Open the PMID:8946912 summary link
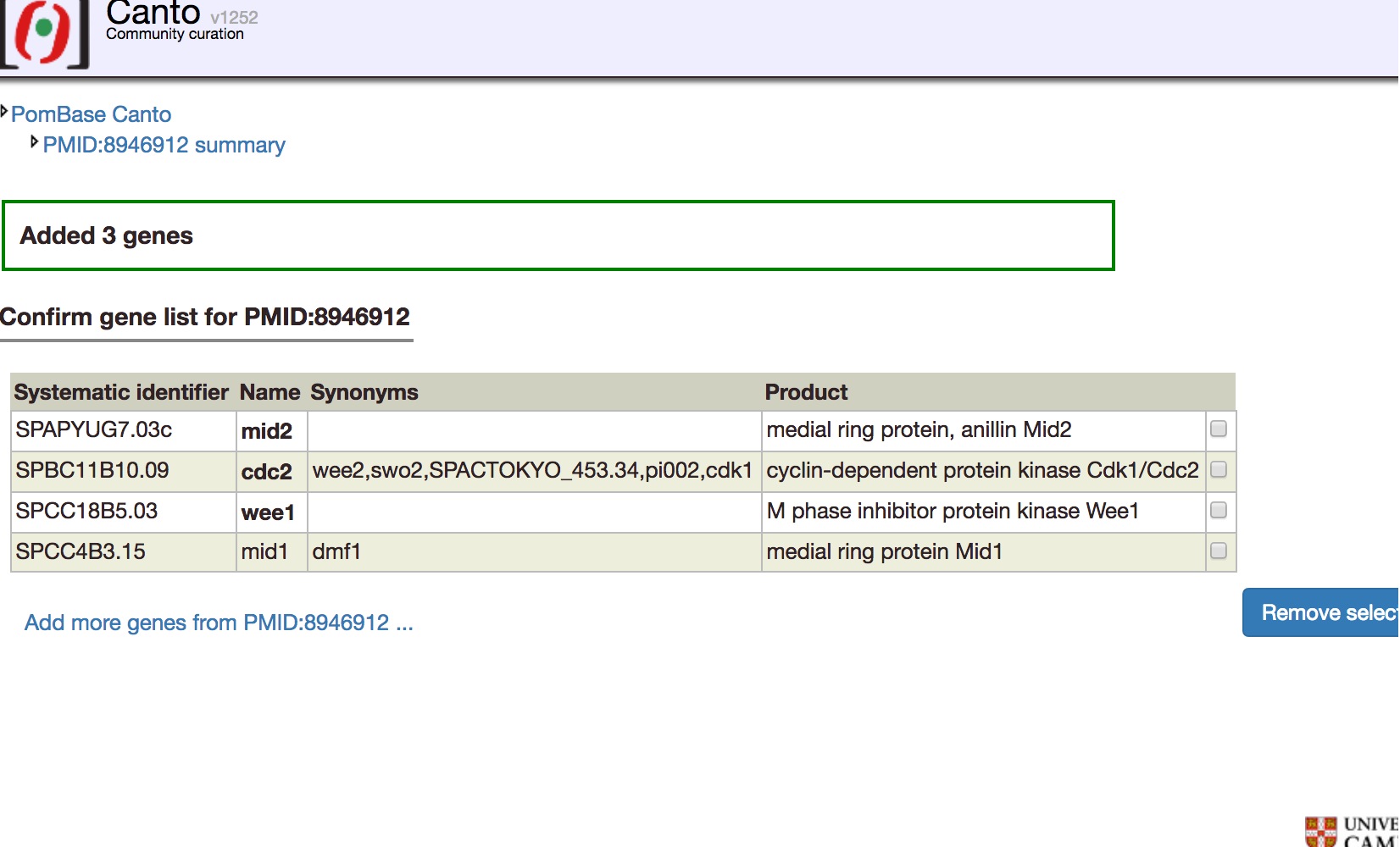This screenshot has height=847, width=1400. point(164,145)
